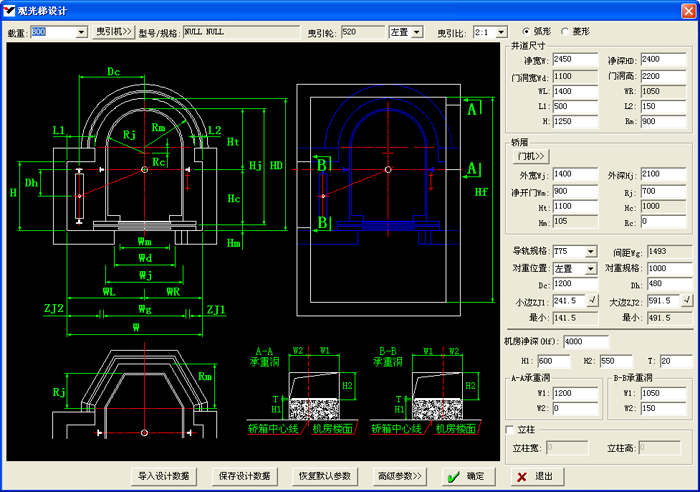Click 保存设计数据 button
The image size is (700, 492).
click(245, 476)
